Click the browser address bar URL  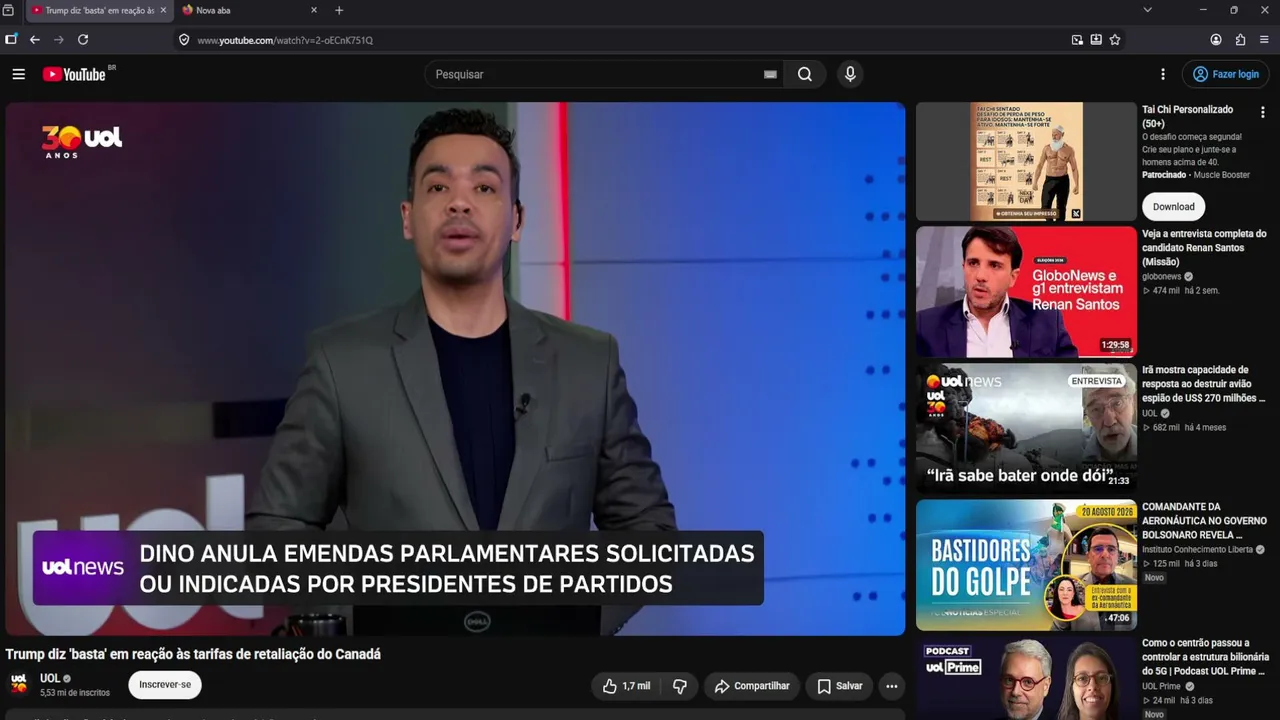pos(285,40)
